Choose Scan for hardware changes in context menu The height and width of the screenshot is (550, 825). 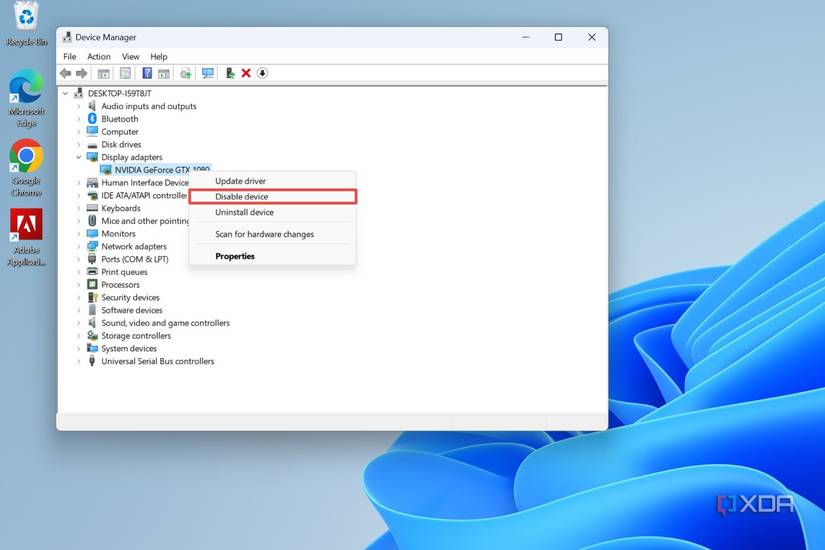click(272, 234)
